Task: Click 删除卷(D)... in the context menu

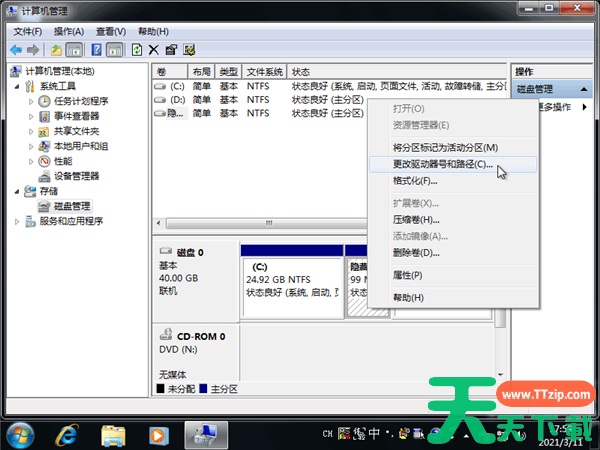Action: point(416,252)
